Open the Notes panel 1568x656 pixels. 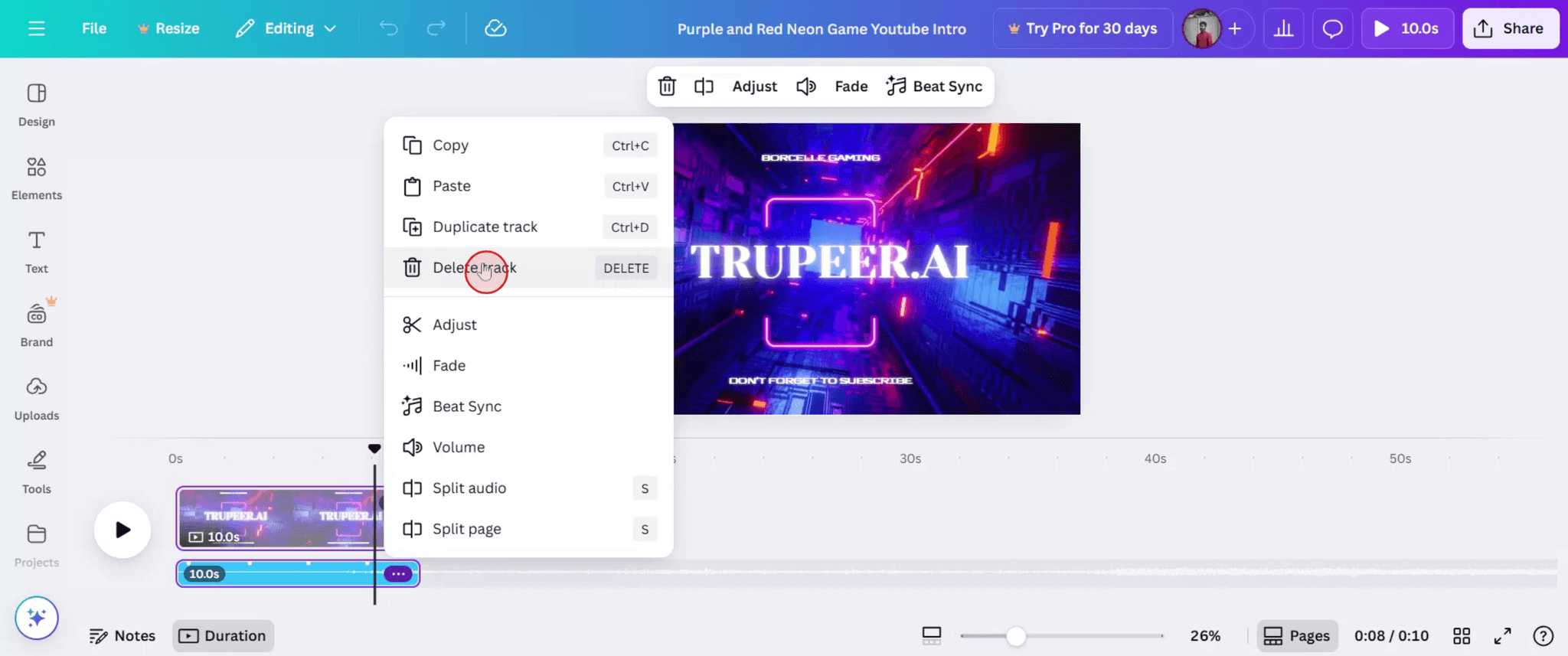[x=122, y=636]
